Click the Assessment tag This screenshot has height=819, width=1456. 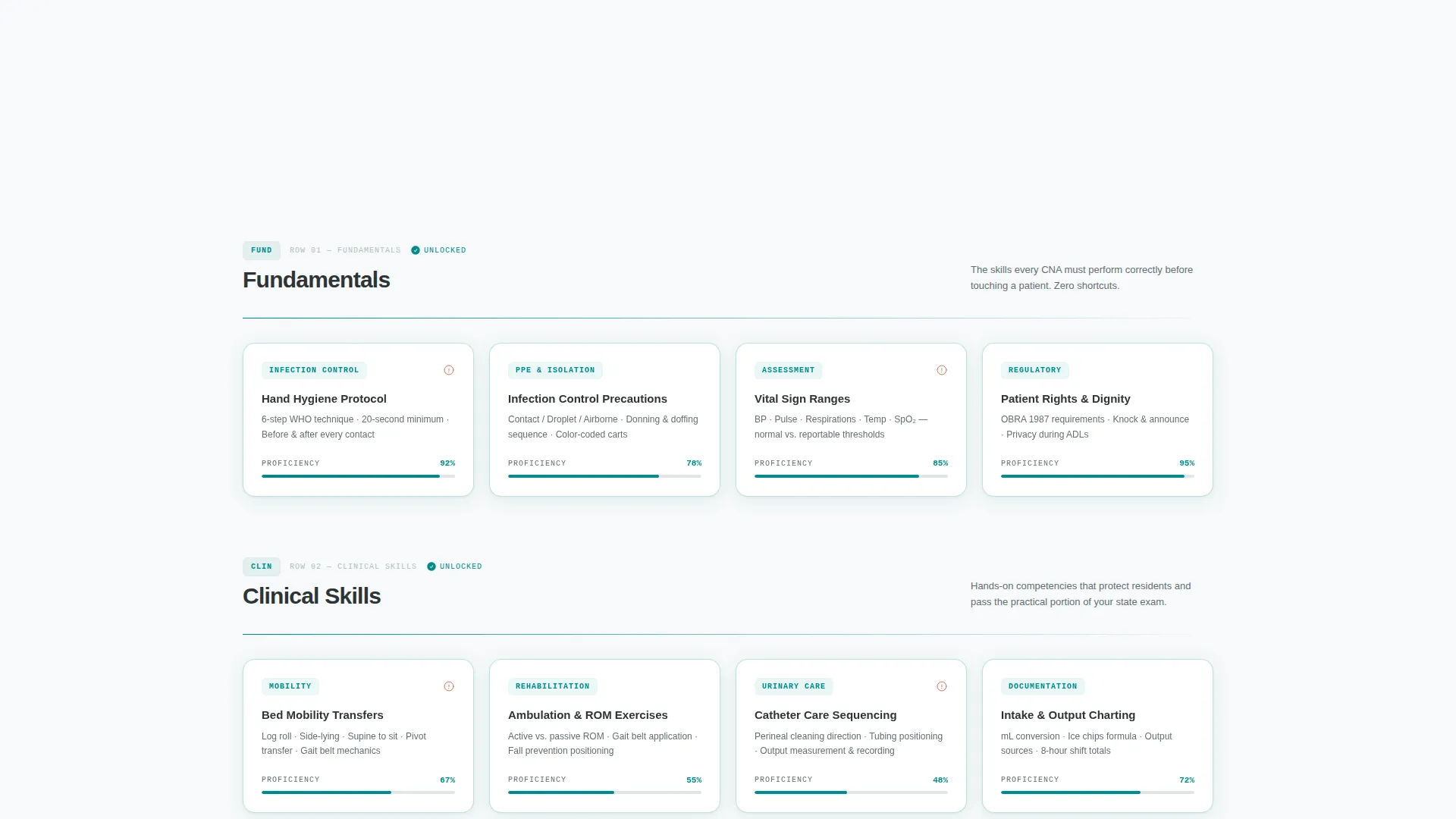coord(788,370)
